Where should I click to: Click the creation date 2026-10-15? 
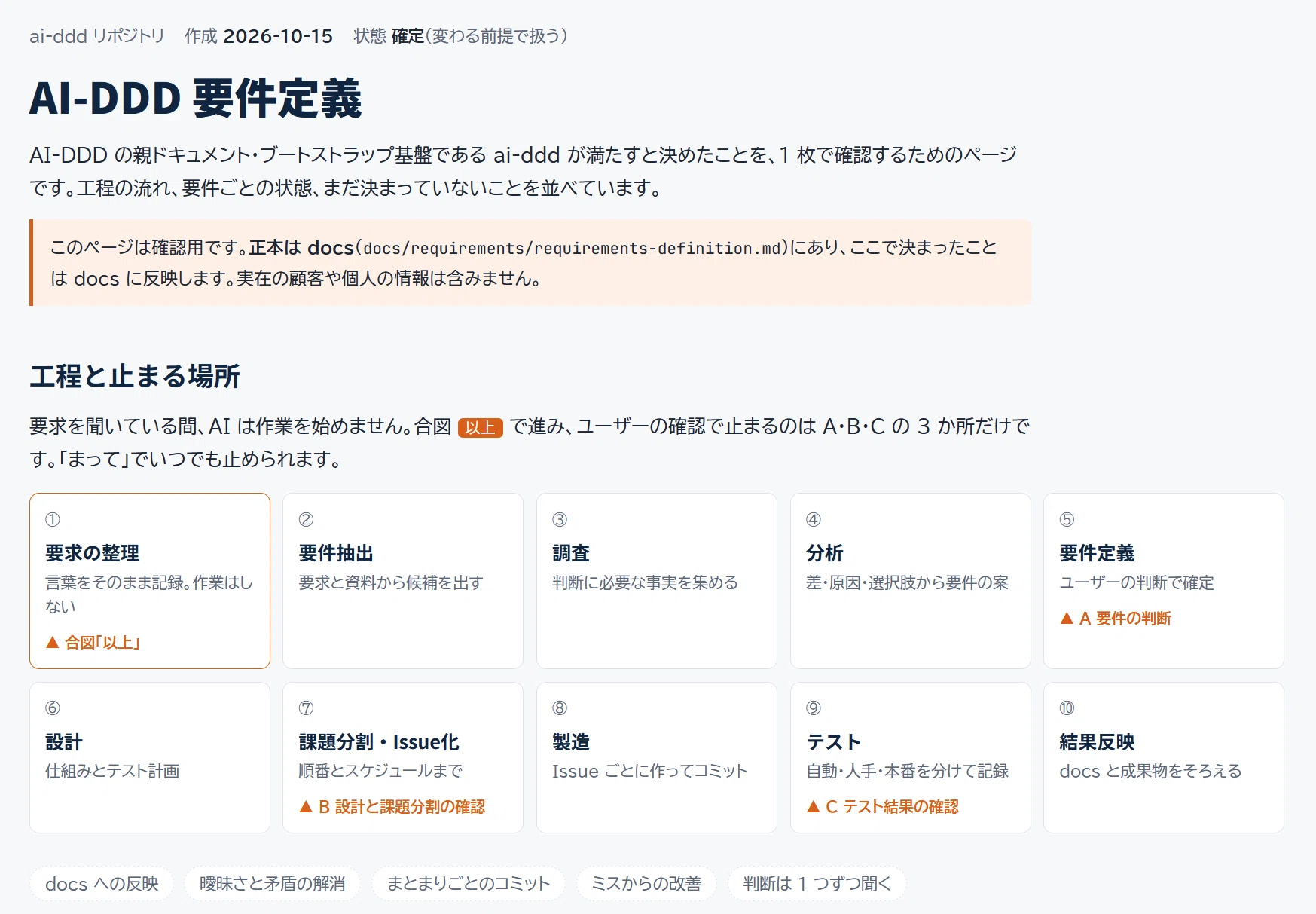point(278,36)
